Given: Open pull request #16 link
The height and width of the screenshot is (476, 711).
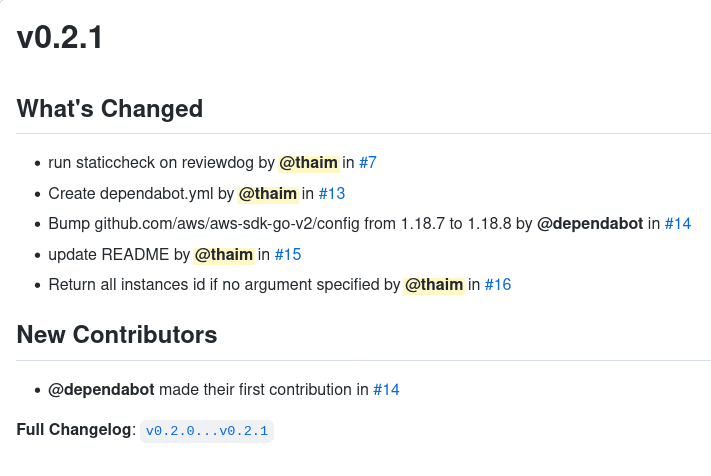Looking at the screenshot, I should [x=498, y=285].
